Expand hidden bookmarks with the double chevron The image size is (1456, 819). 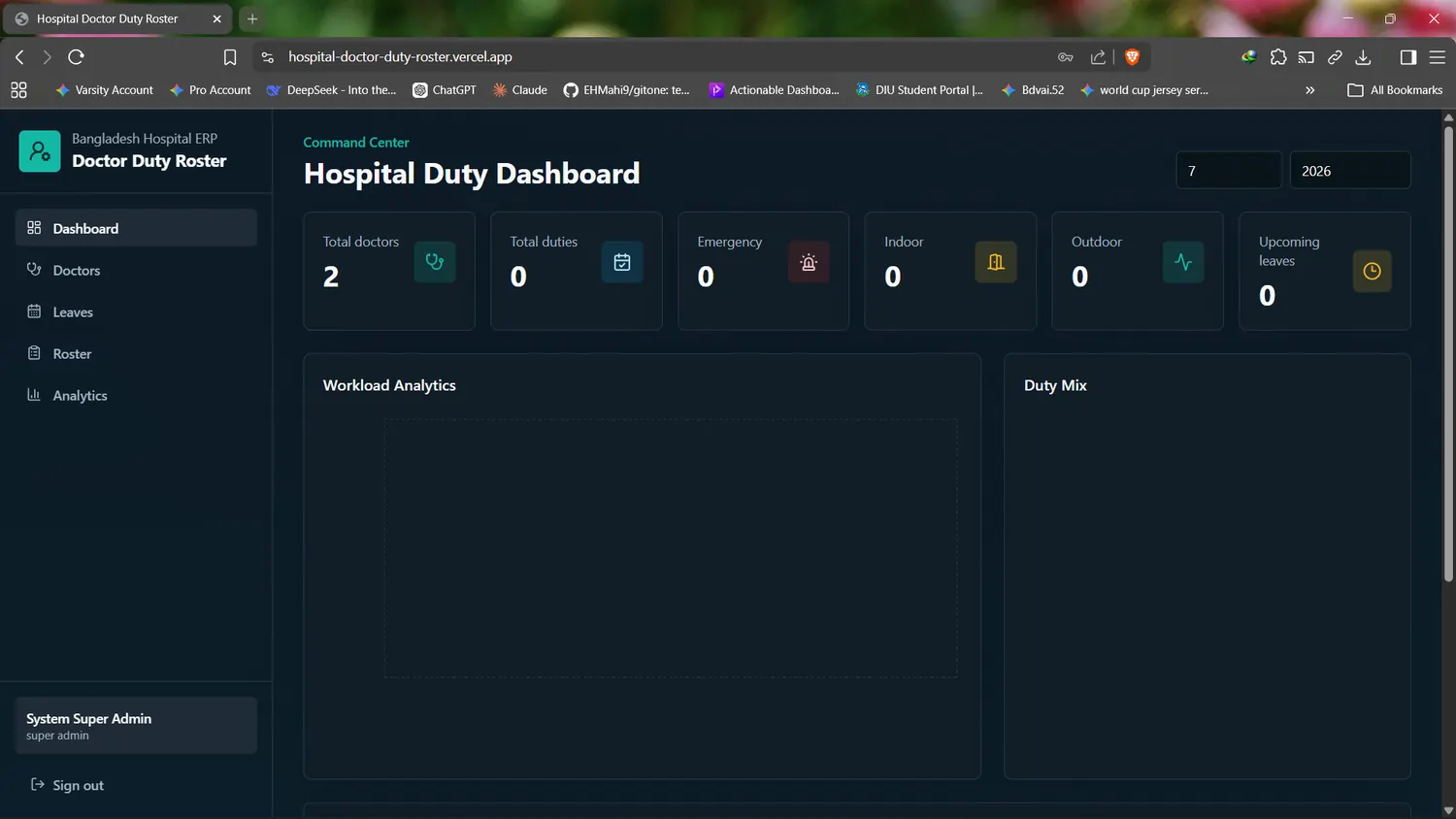point(1310,90)
